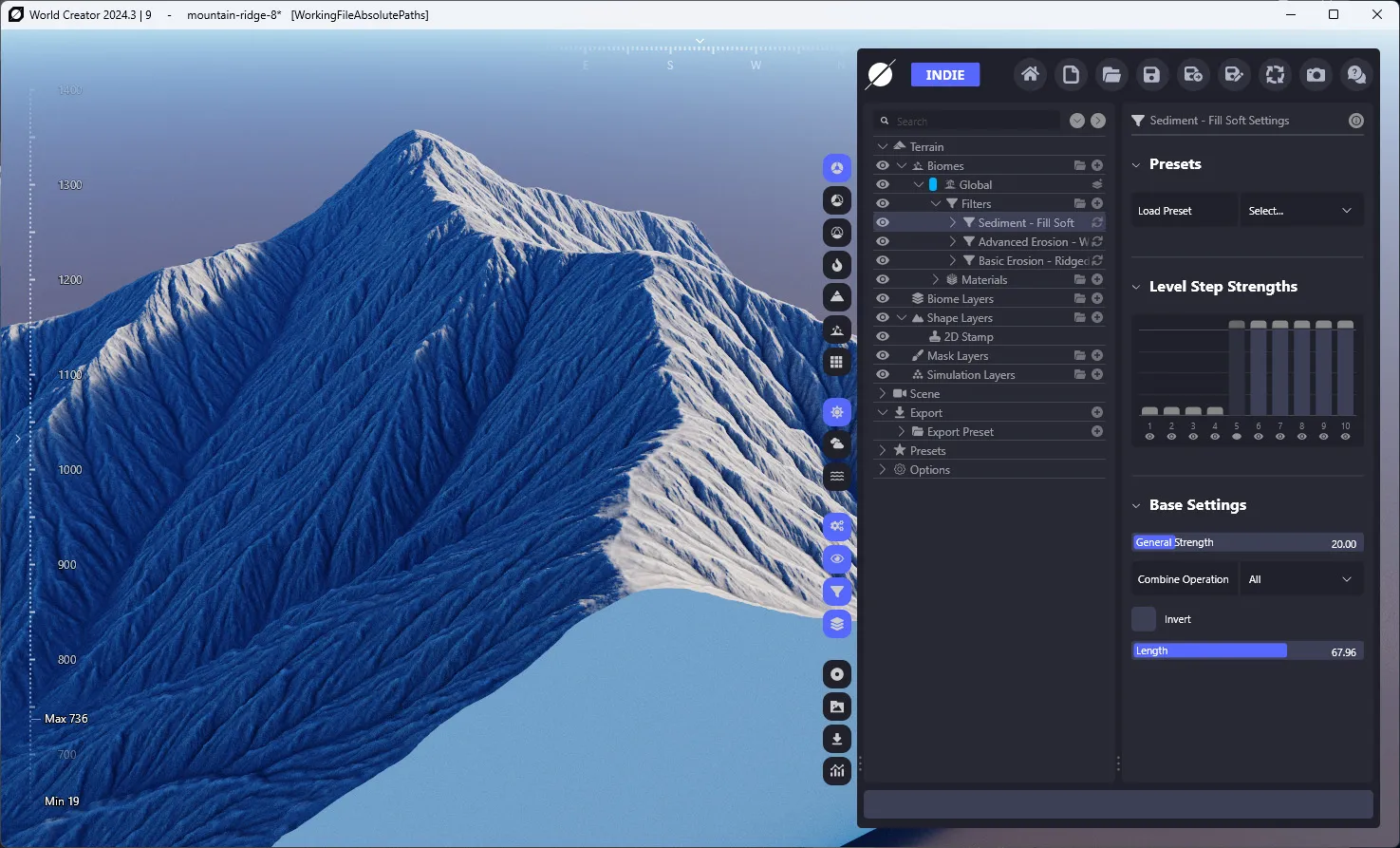Check the Invert checkbox
The width and height of the screenshot is (1400, 848).
tap(1144, 619)
